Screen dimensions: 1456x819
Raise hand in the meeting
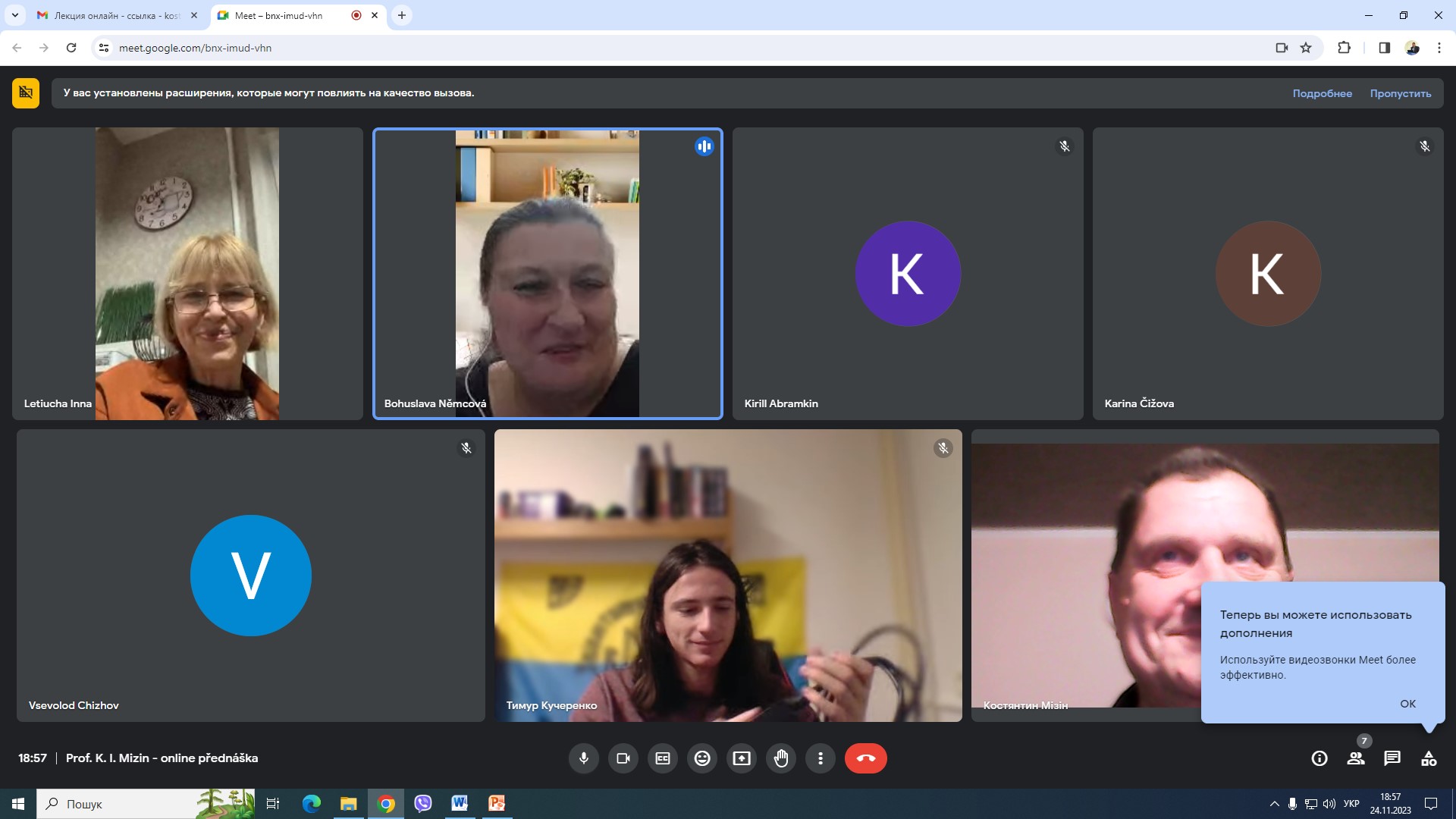pyautogui.click(x=781, y=758)
